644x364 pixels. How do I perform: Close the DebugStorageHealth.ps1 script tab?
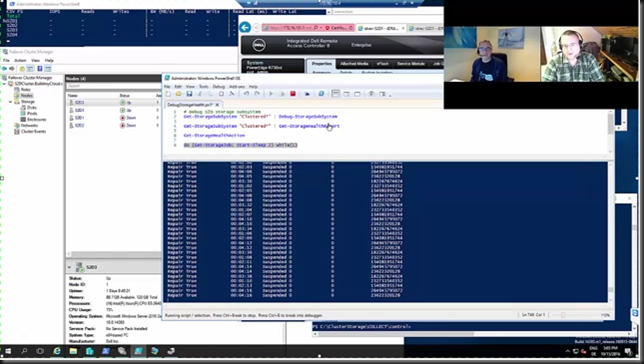pyautogui.click(x=217, y=105)
